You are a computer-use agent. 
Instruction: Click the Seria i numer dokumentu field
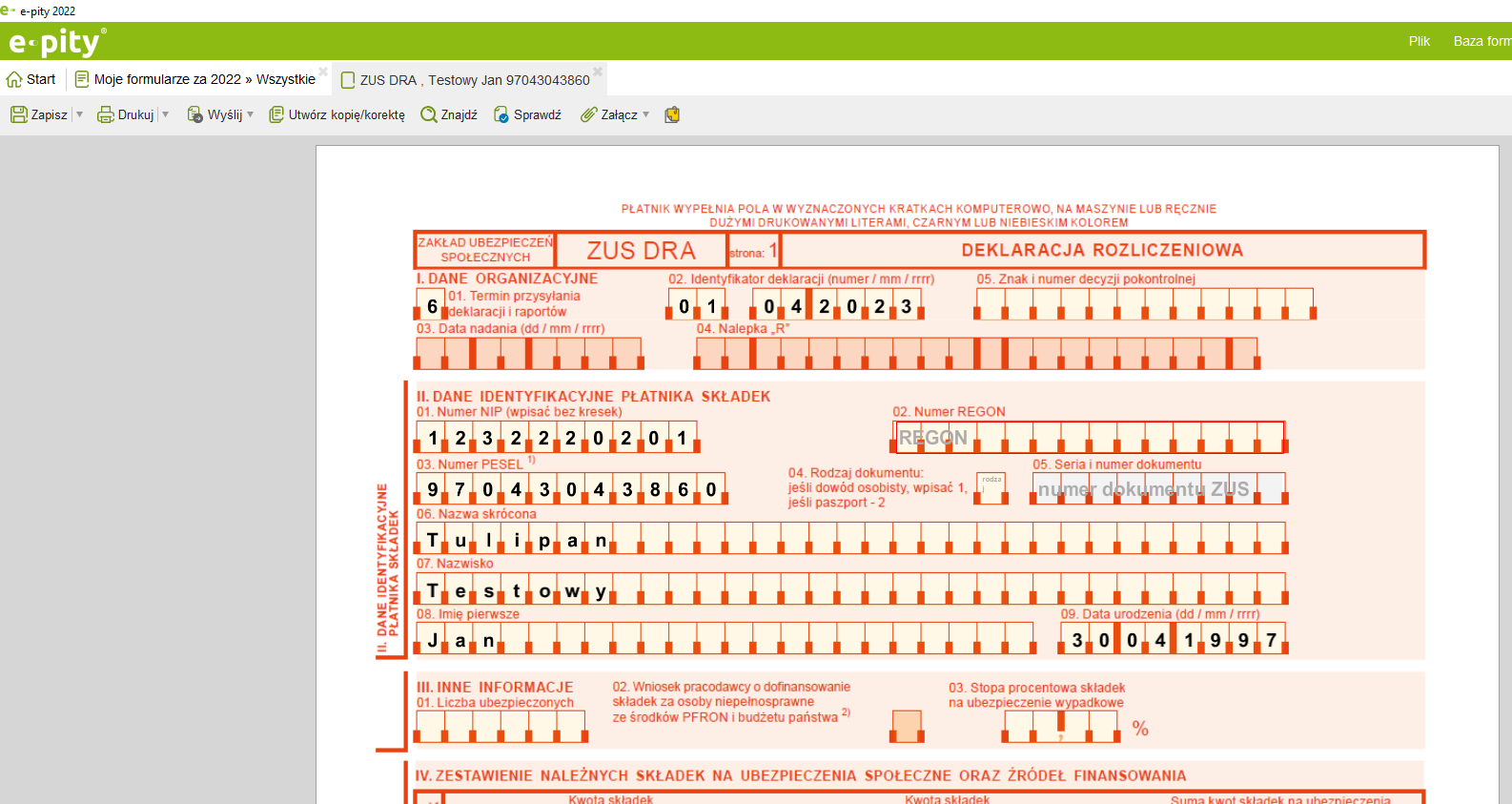(1158, 489)
